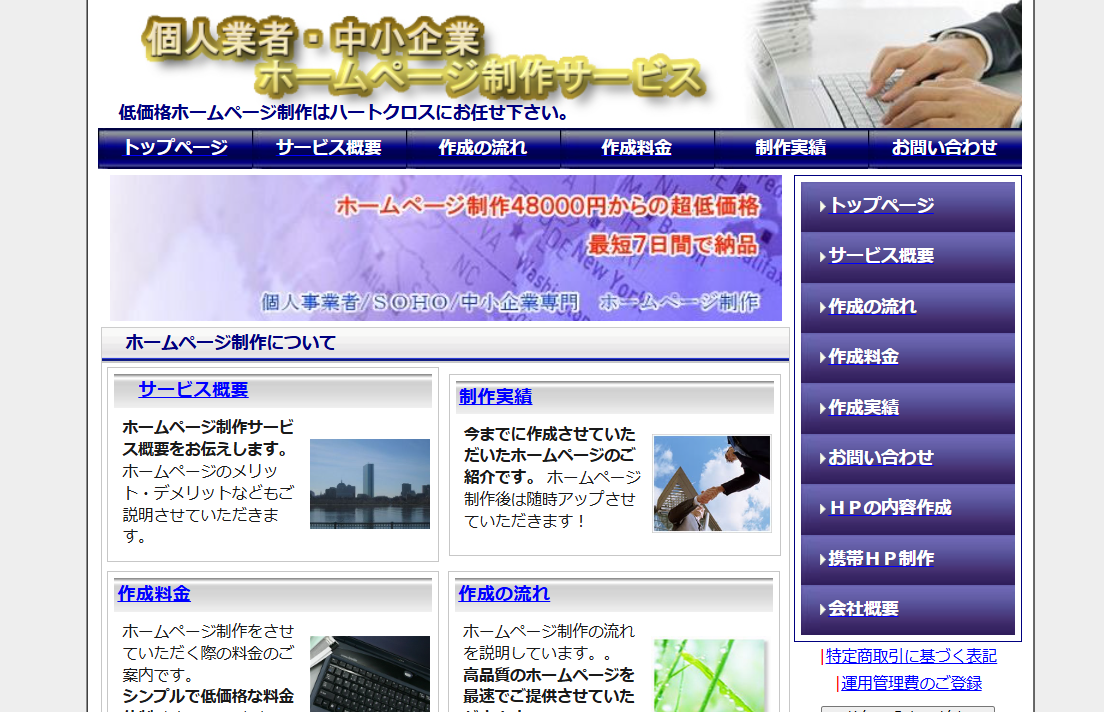The height and width of the screenshot is (712, 1104).
Task: Click the city skyline thumbnail image
Action: [369, 484]
